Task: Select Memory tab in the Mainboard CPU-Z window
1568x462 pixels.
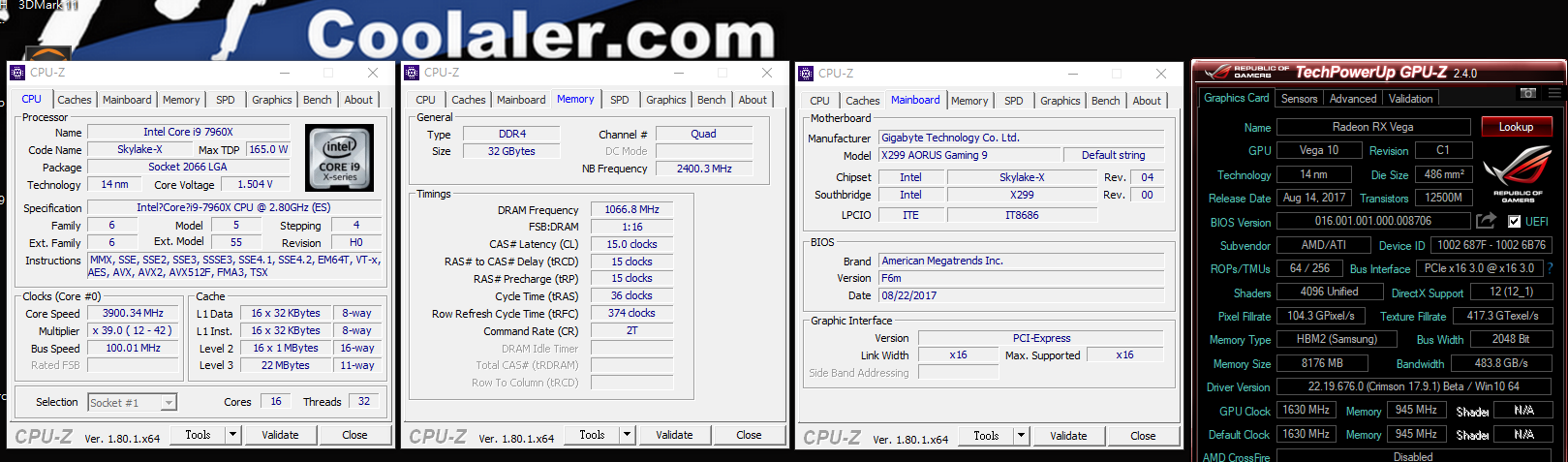Action: coord(969,101)
